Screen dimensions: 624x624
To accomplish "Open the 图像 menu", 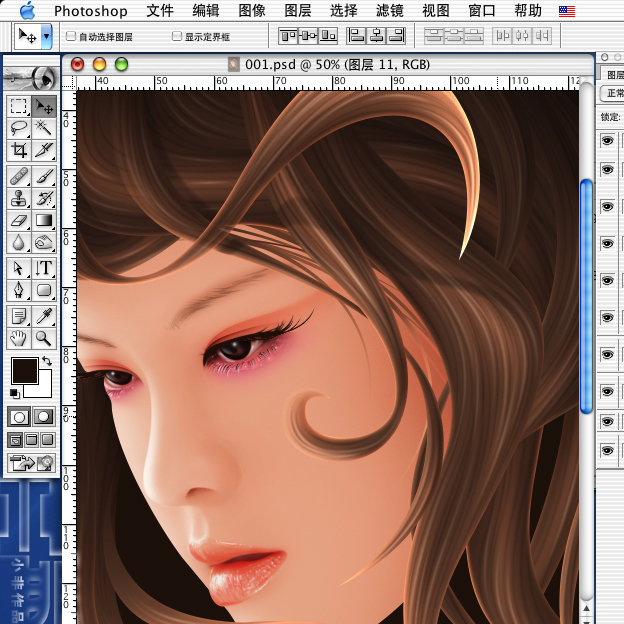I will 252,11.
